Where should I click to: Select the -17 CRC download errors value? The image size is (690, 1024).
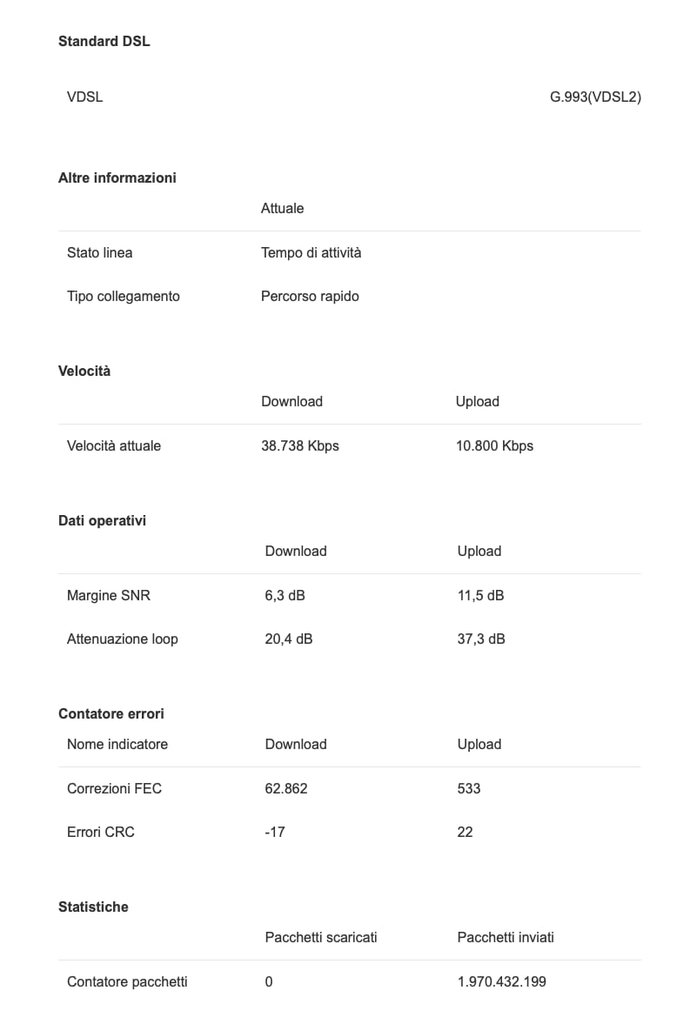coord(275,832)
